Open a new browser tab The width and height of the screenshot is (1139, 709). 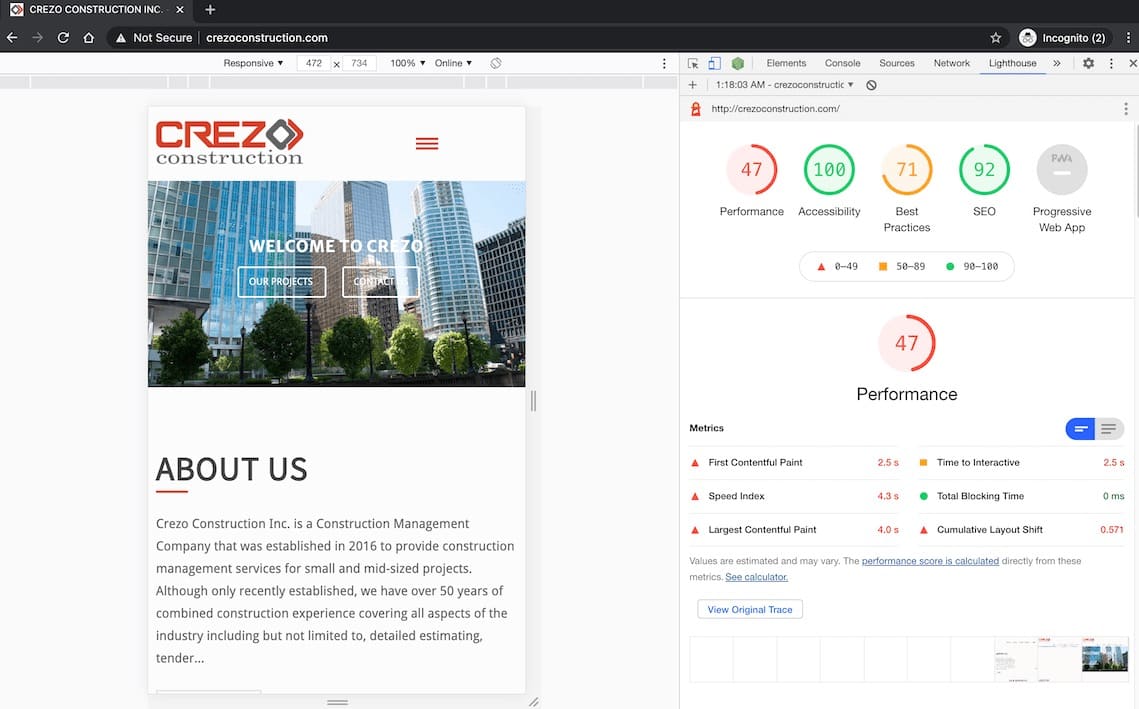click(x=210, y=9)
